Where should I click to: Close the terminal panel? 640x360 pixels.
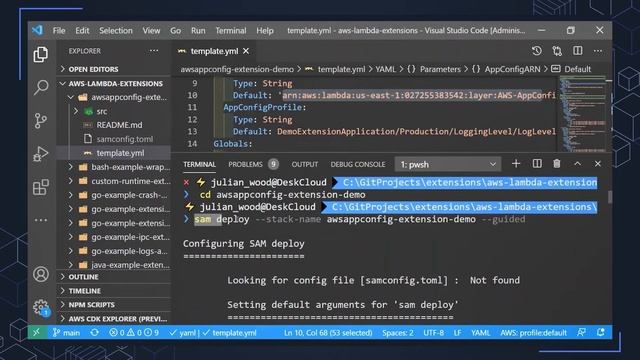pos(598,164)
